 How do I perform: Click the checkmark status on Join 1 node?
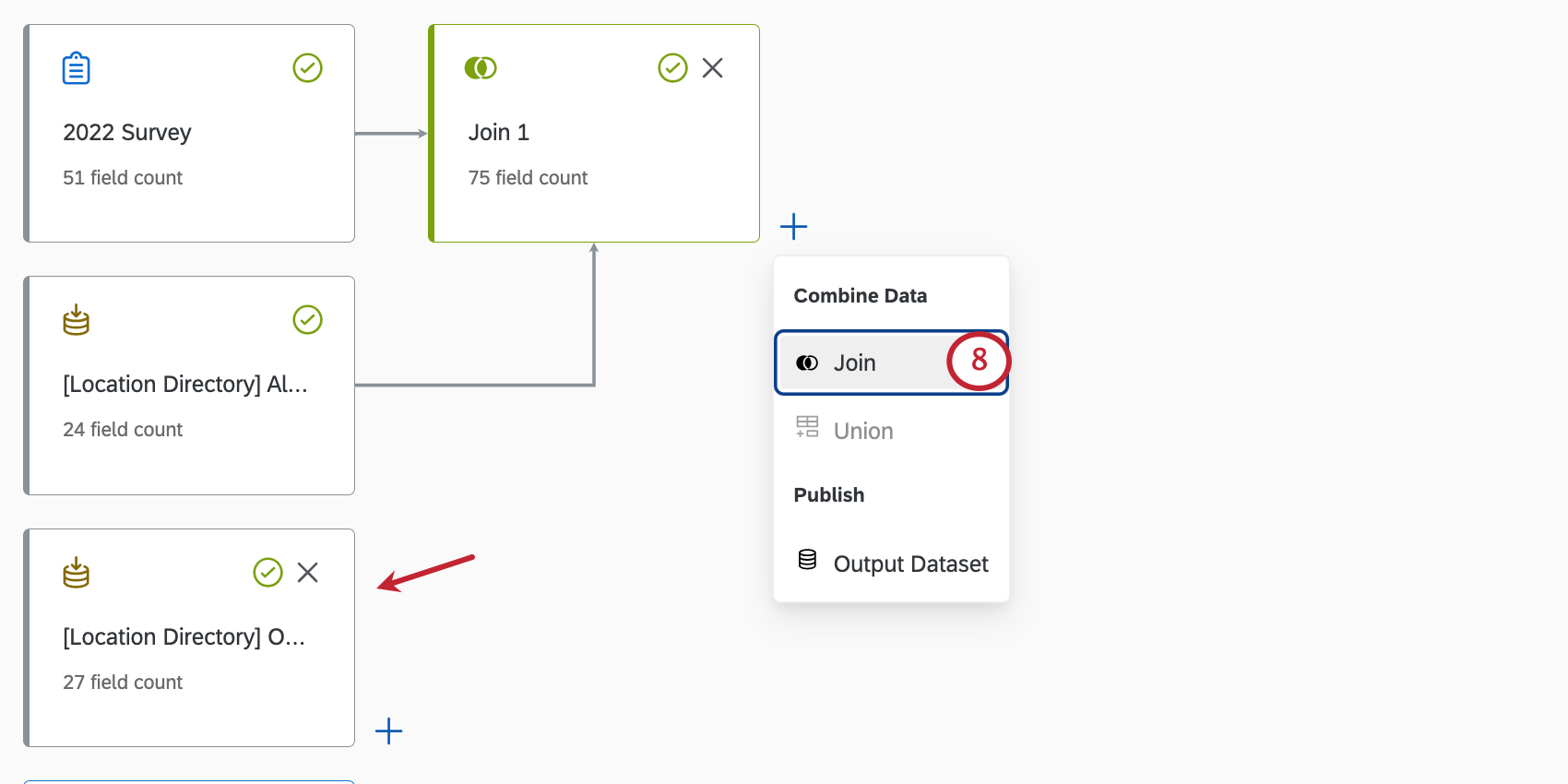[x=672, y=67]
